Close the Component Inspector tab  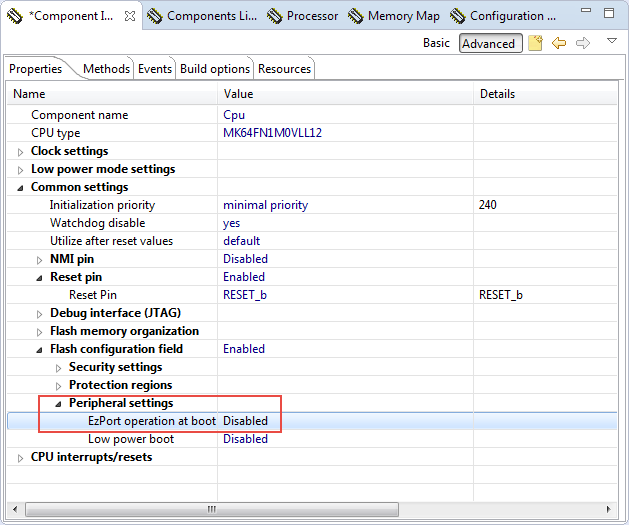[x=131, y=16]
